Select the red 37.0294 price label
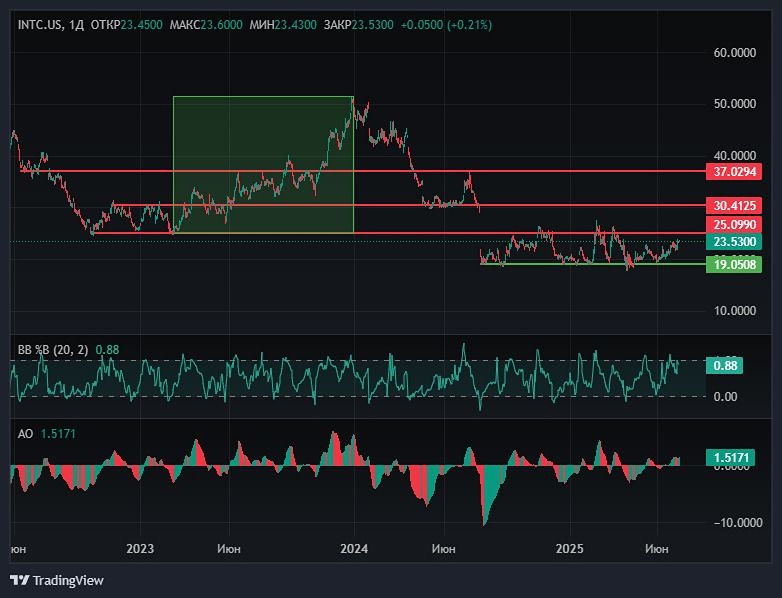Screen dimensions: 782x598 click(x=734, y=172)
